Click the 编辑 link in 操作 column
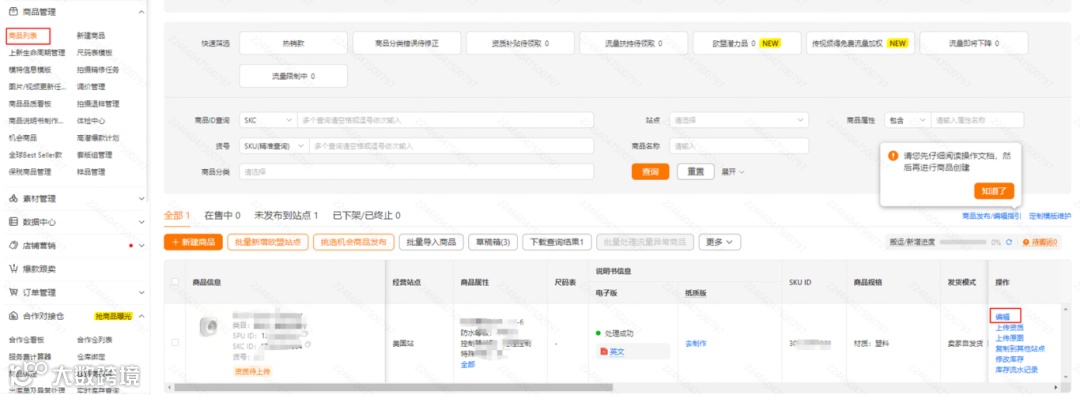The width and height of the screenshot is (1080, 395). 1003,316
